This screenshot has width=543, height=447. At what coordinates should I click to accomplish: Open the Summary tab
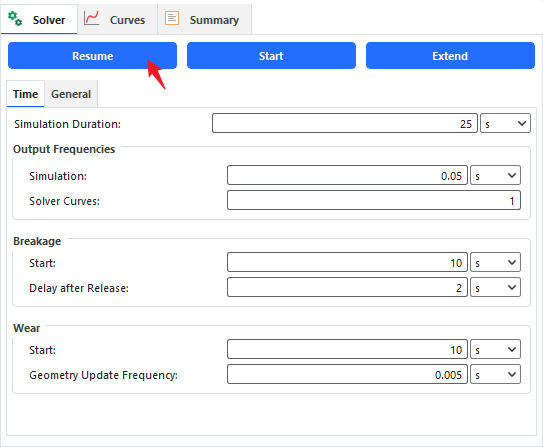click(x=205, y=19)
